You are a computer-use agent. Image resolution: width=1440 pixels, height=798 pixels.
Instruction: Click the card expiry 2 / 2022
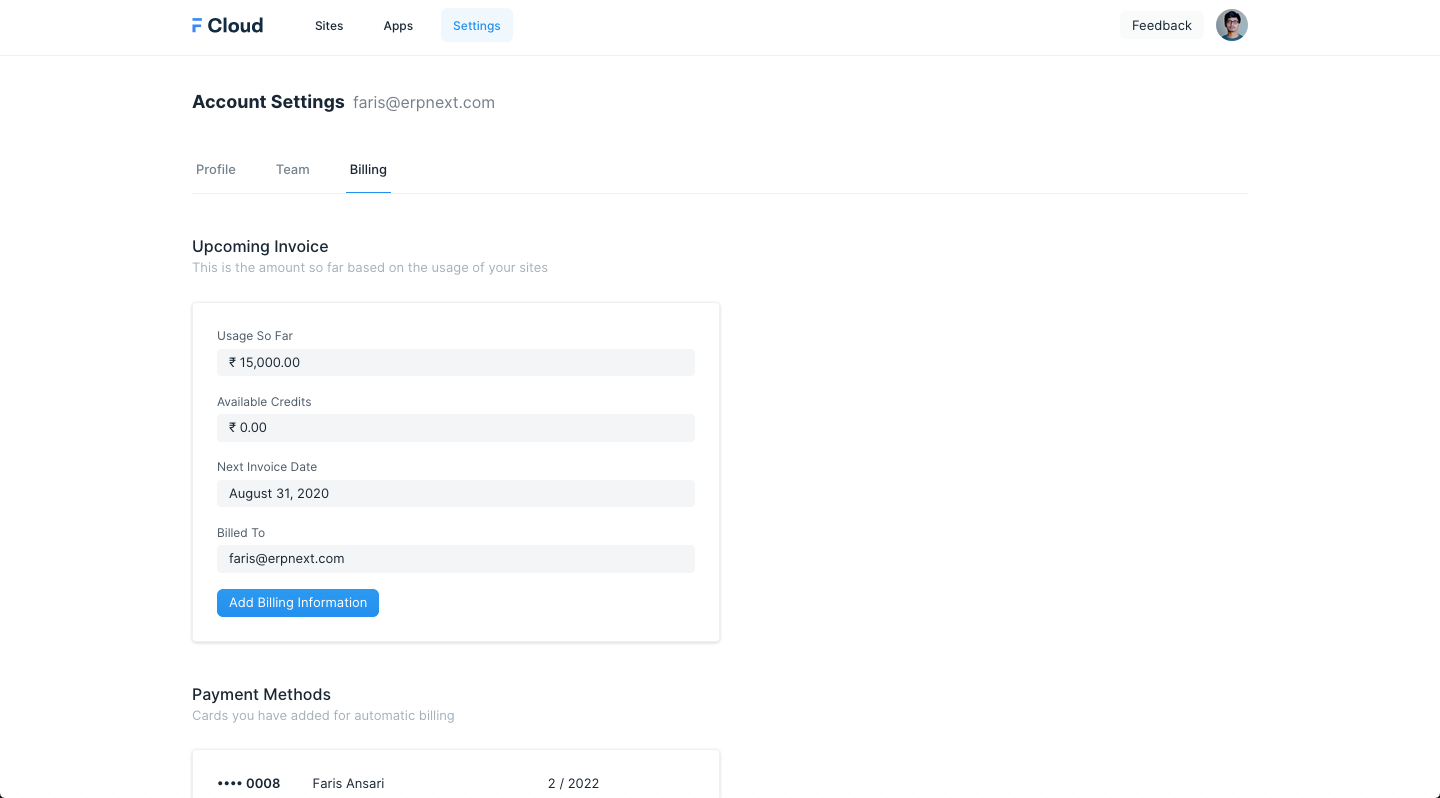573,783
